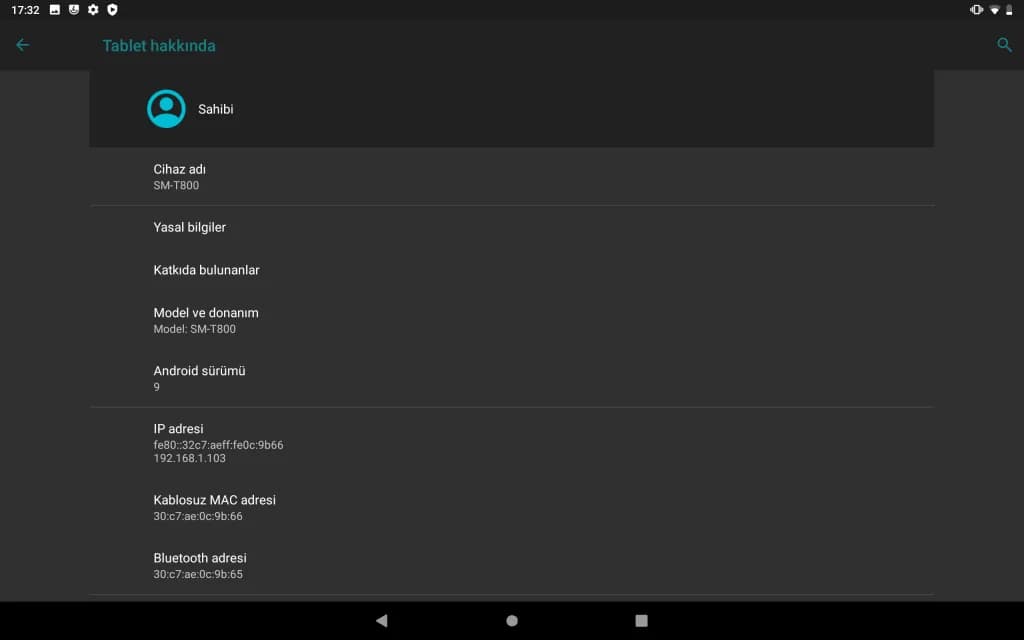
Task: Tap the shield icon in status bar
Action: 112,10
